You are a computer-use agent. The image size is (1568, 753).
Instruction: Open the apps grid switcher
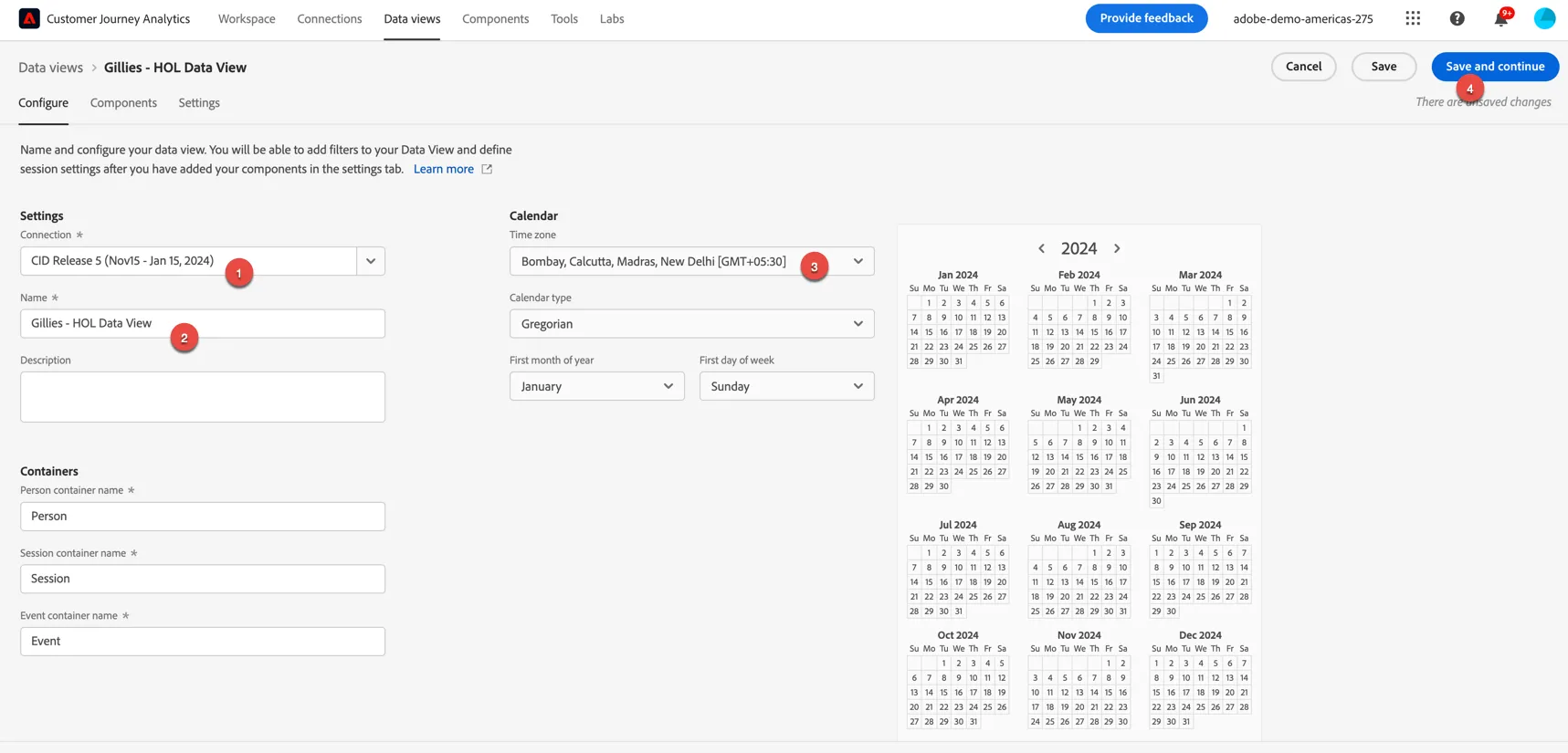tap(1413, 18)
